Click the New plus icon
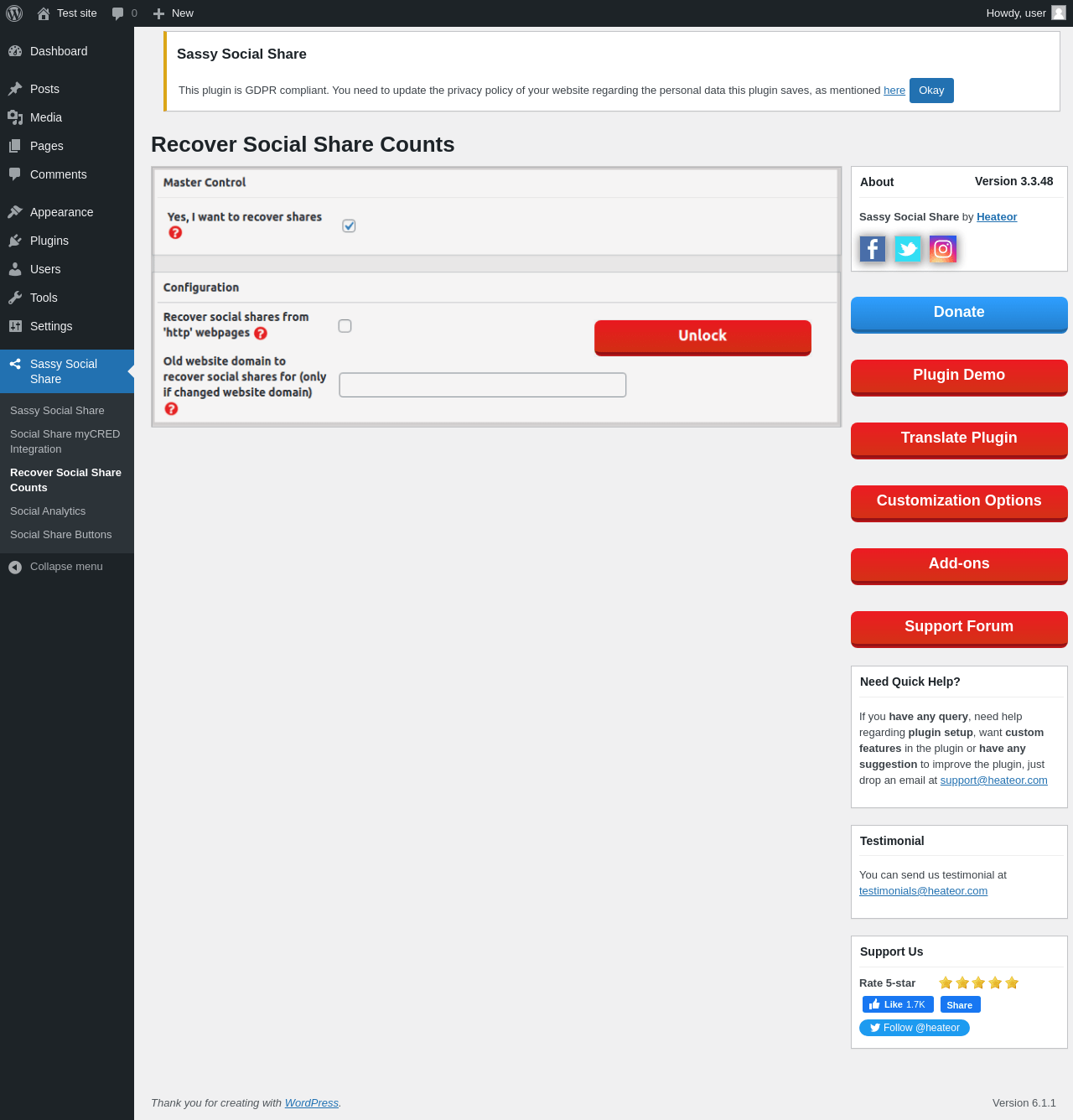1073x1120 pixels. (x=158, y=13)
